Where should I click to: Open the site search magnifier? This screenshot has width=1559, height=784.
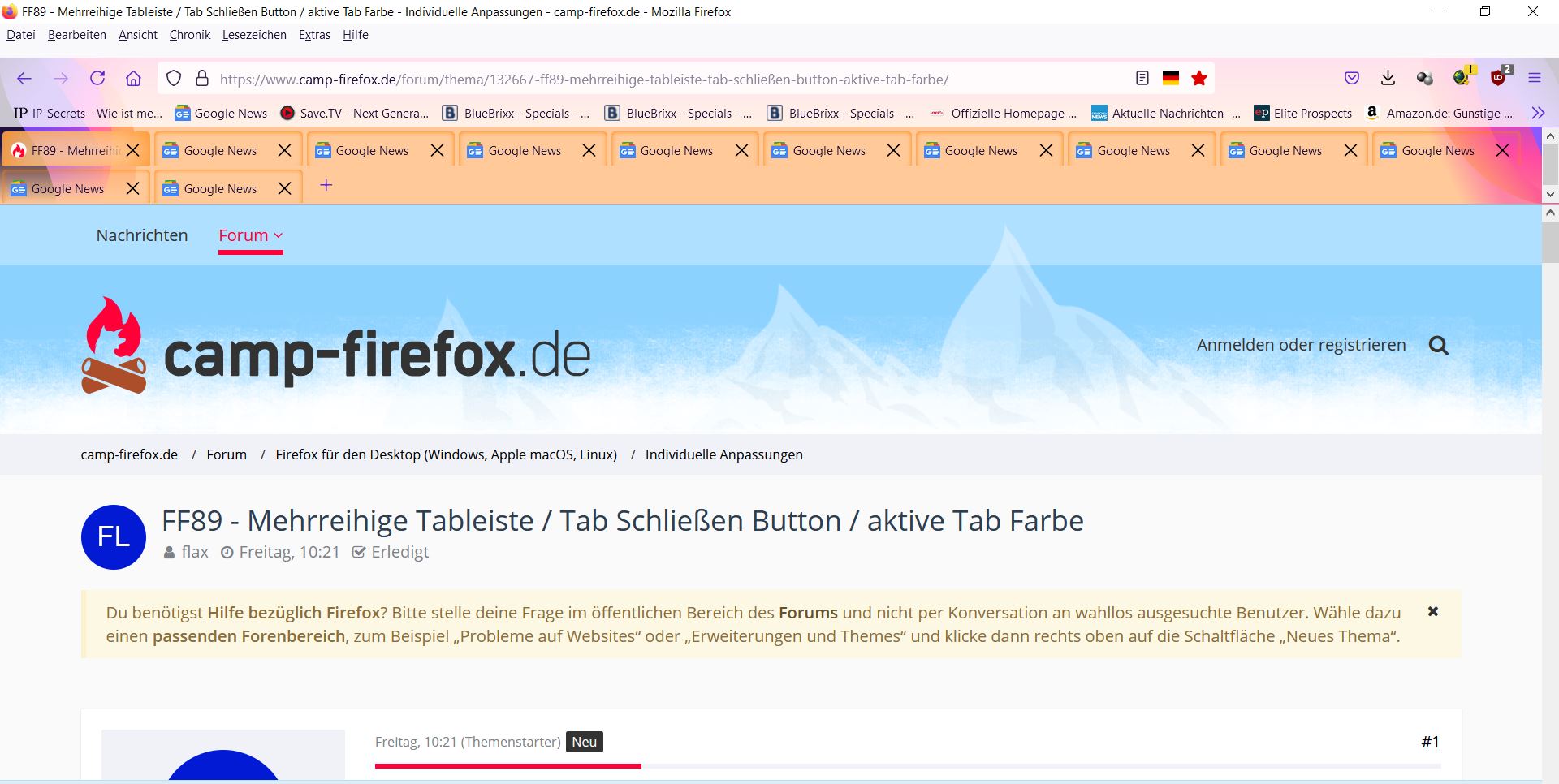click(1439, 346)
